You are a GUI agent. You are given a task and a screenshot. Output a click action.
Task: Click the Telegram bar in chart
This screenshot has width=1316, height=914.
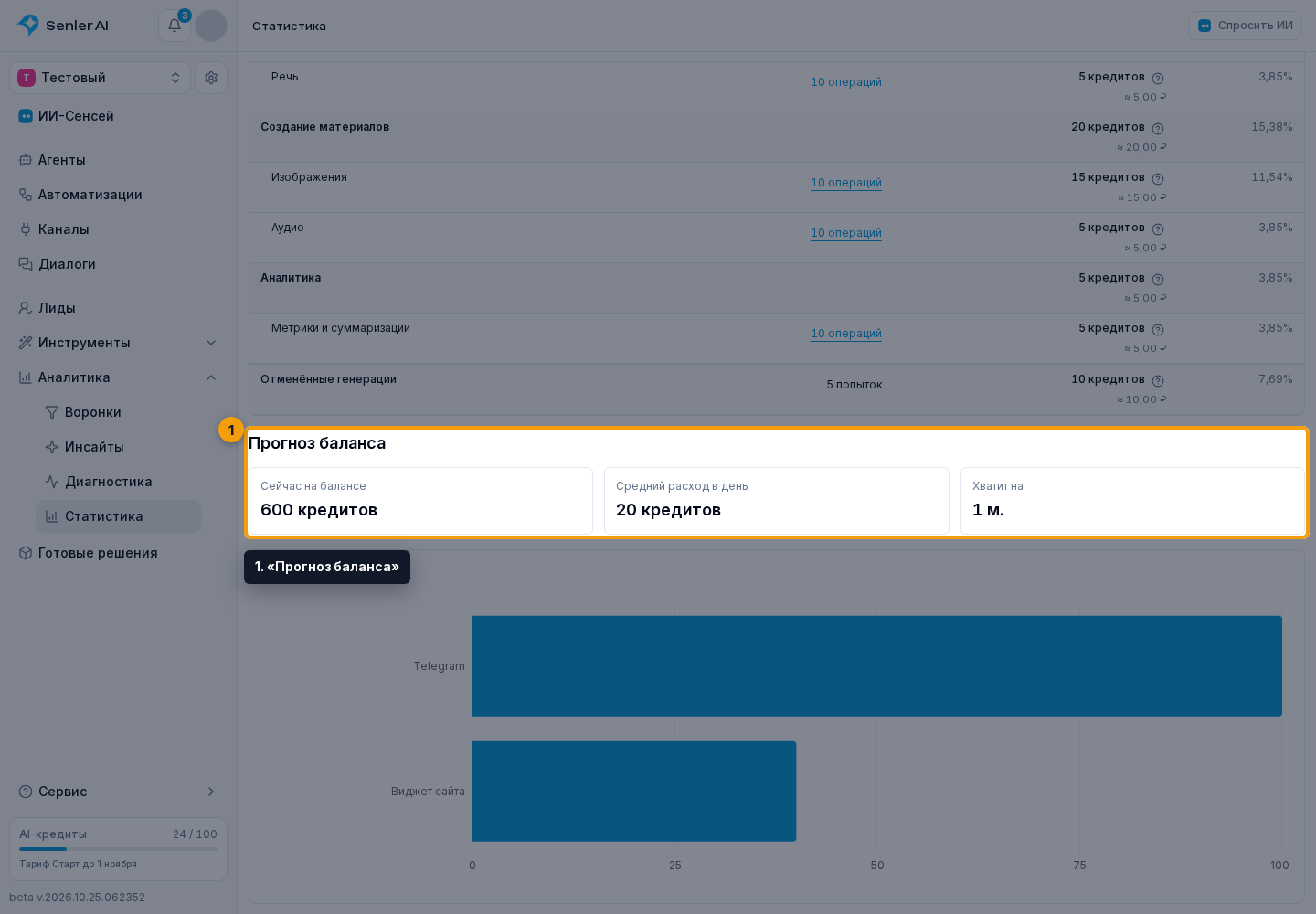tap(877, 665)
